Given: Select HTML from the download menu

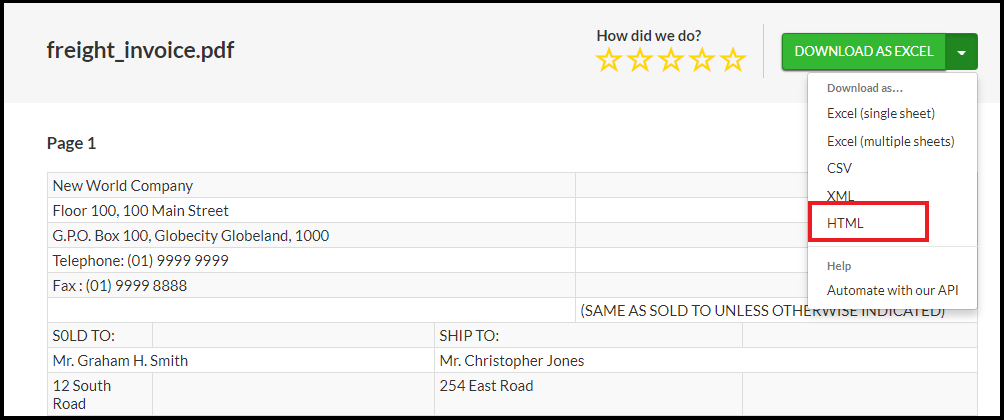Looking at the screenshot, I should 845,223.
